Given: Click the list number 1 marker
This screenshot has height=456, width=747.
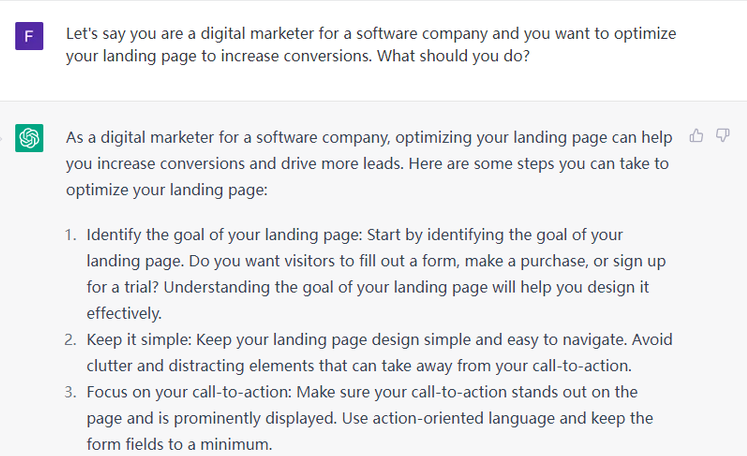Looking at the screenshot, I should click(x=70, y=235).
